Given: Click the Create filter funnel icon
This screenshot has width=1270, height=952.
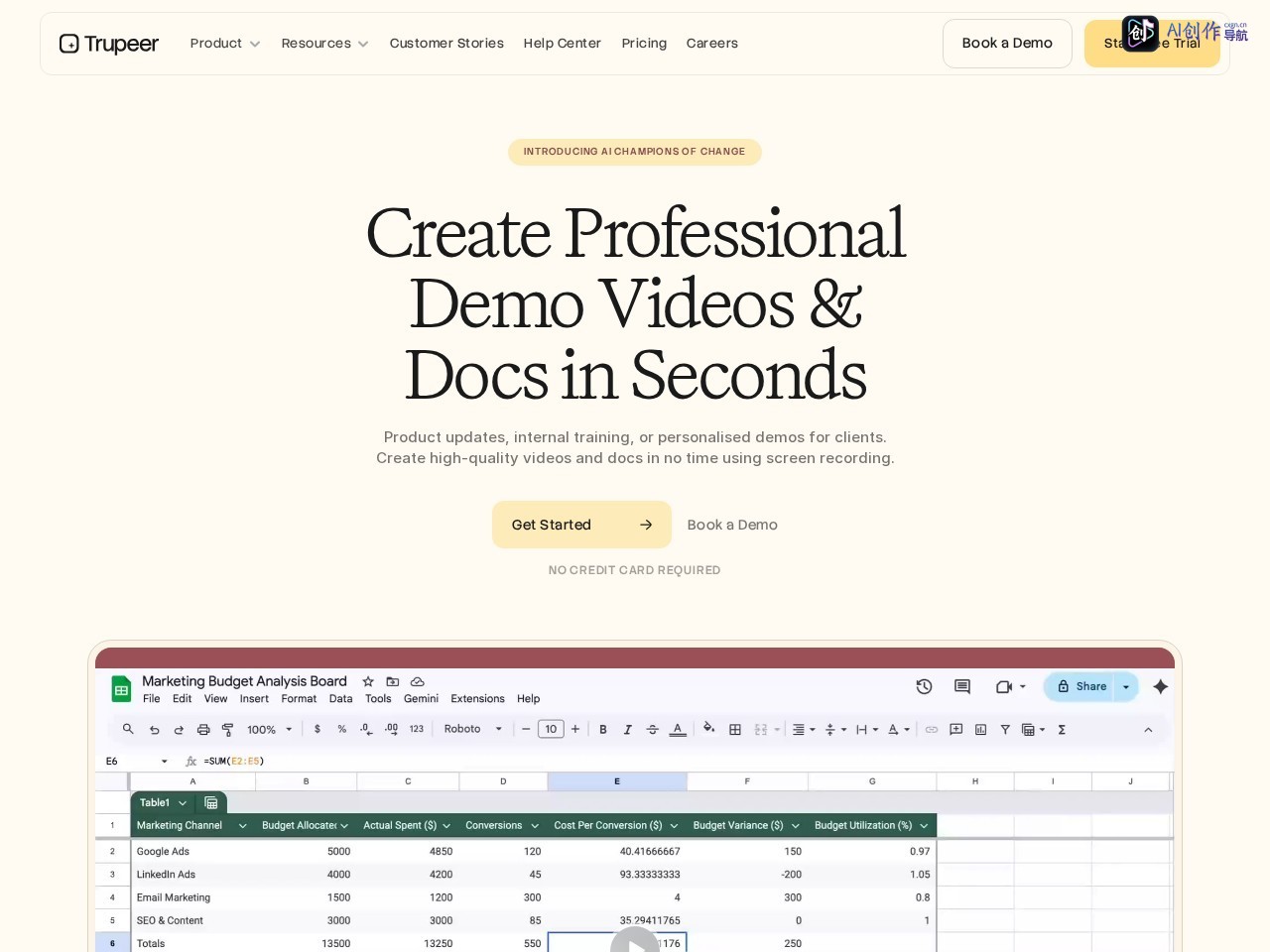Looking at the screenshot, I should coord(1005,730).
